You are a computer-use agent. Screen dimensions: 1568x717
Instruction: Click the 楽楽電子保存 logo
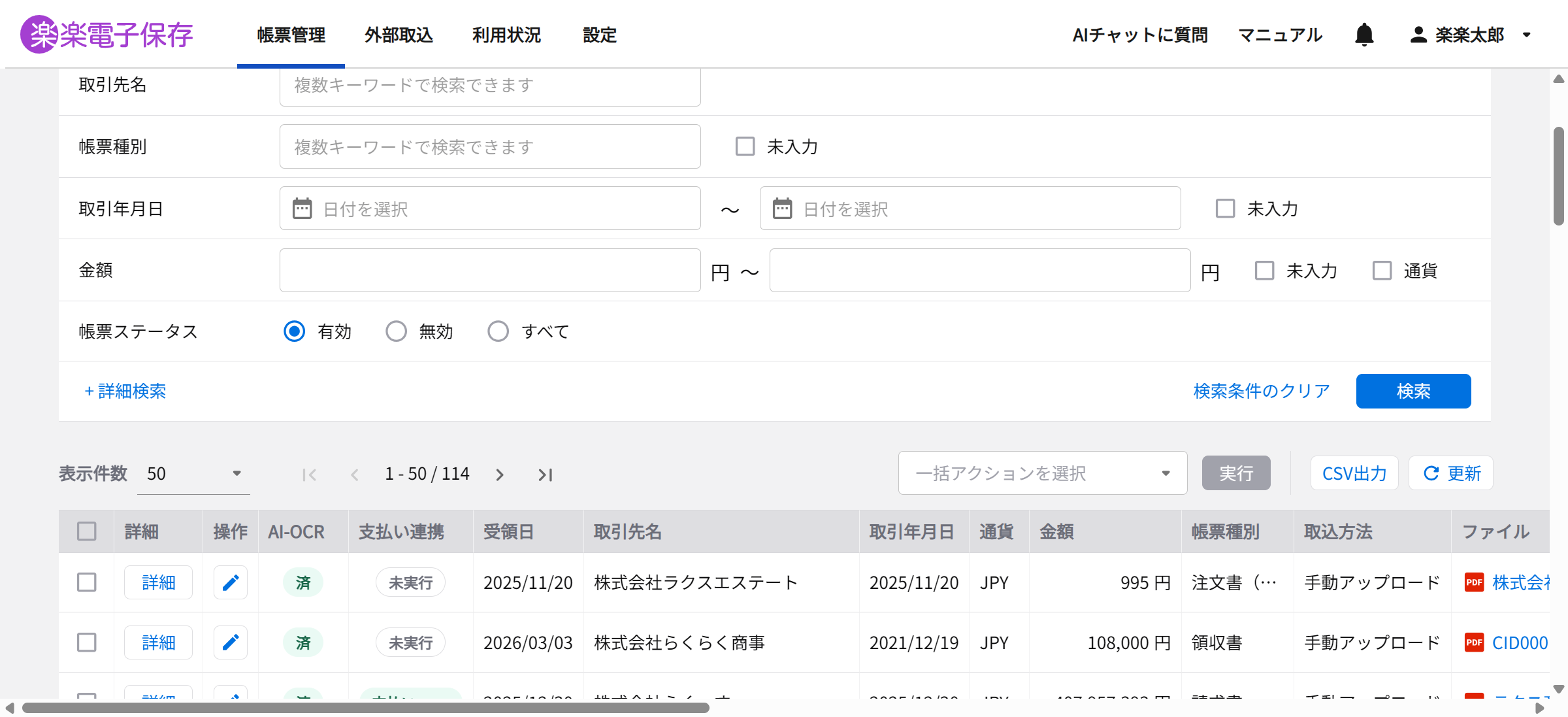coord(106,35)
